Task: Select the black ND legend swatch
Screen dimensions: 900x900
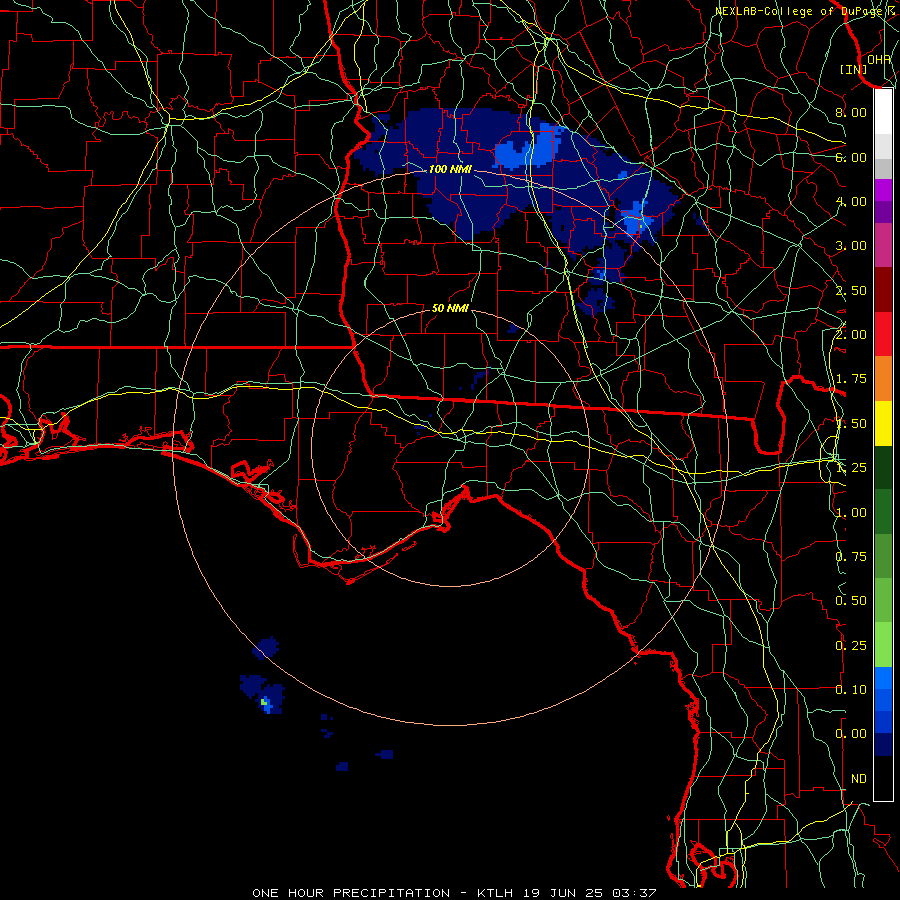Action: point(883,778)
